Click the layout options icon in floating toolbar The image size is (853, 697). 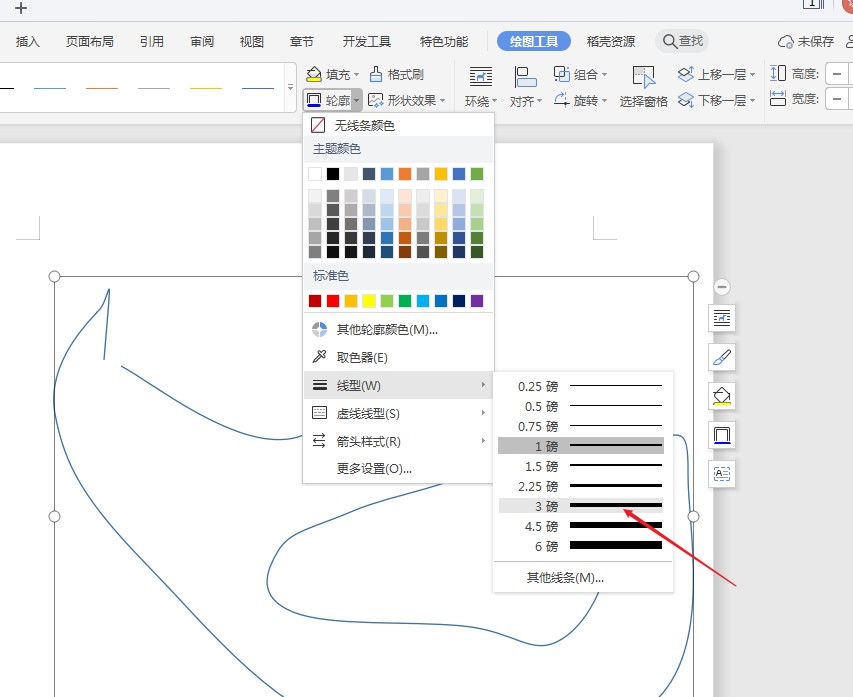[722, 318]
